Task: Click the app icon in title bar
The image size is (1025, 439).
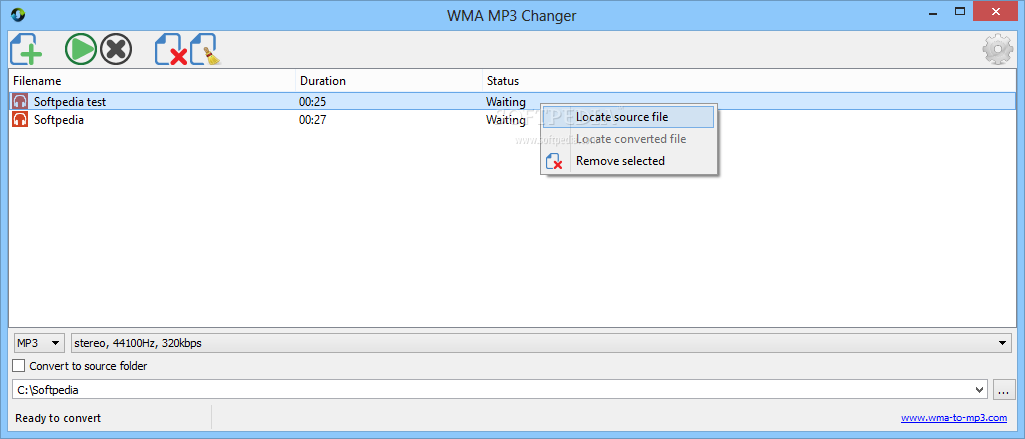Action: [x=18, y=14]
